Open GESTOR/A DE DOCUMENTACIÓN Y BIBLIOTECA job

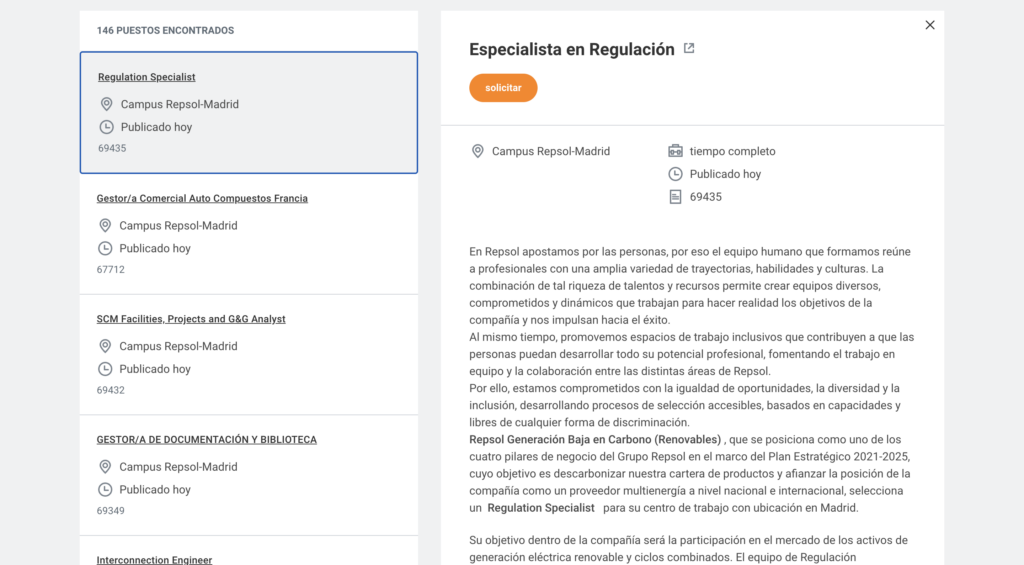[206, 440]
